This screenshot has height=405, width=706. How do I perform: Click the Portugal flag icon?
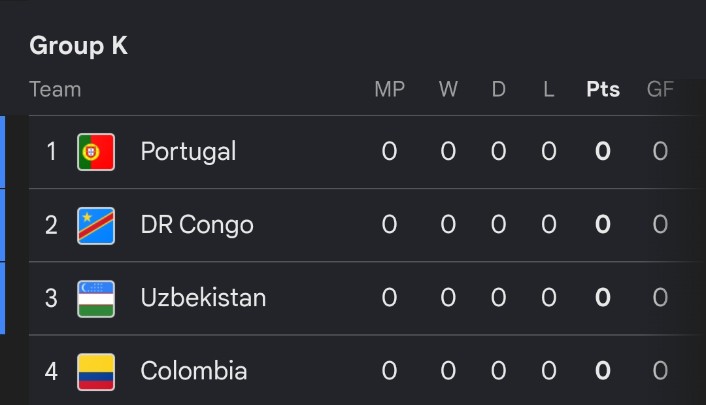click(96, 152)
